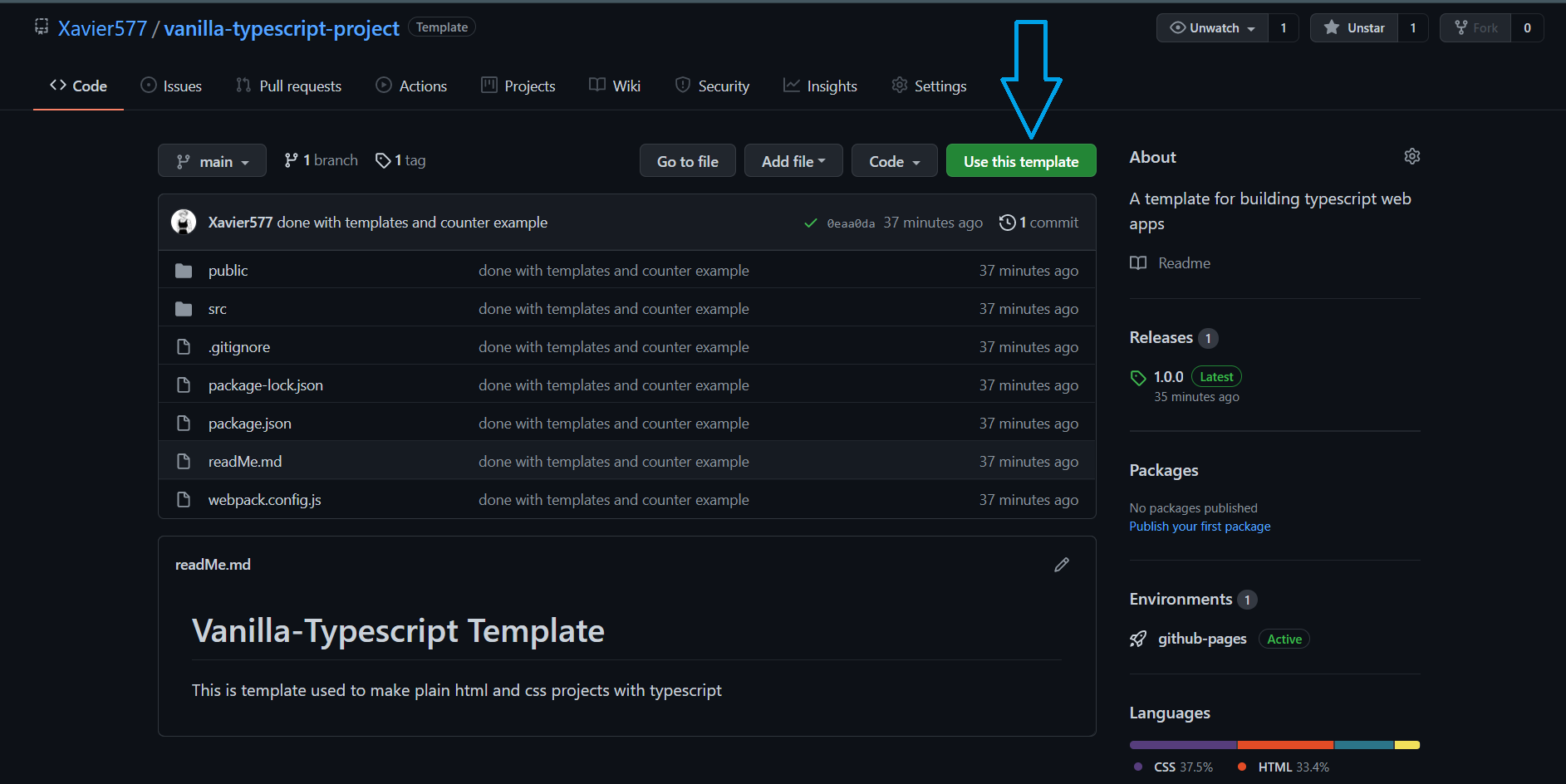
Task: Open the Unwatch notifications dropdown
Action: 1213,28
